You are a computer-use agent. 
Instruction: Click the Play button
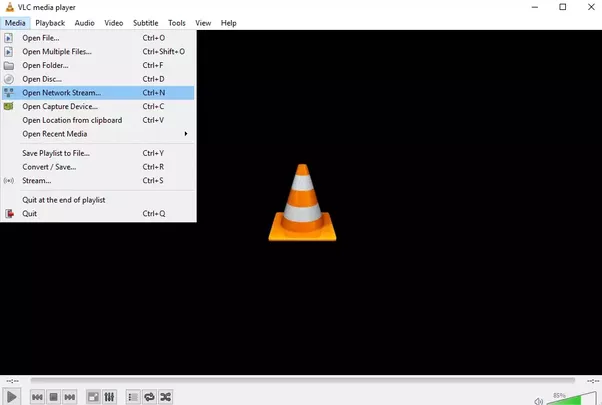point(12,397)
